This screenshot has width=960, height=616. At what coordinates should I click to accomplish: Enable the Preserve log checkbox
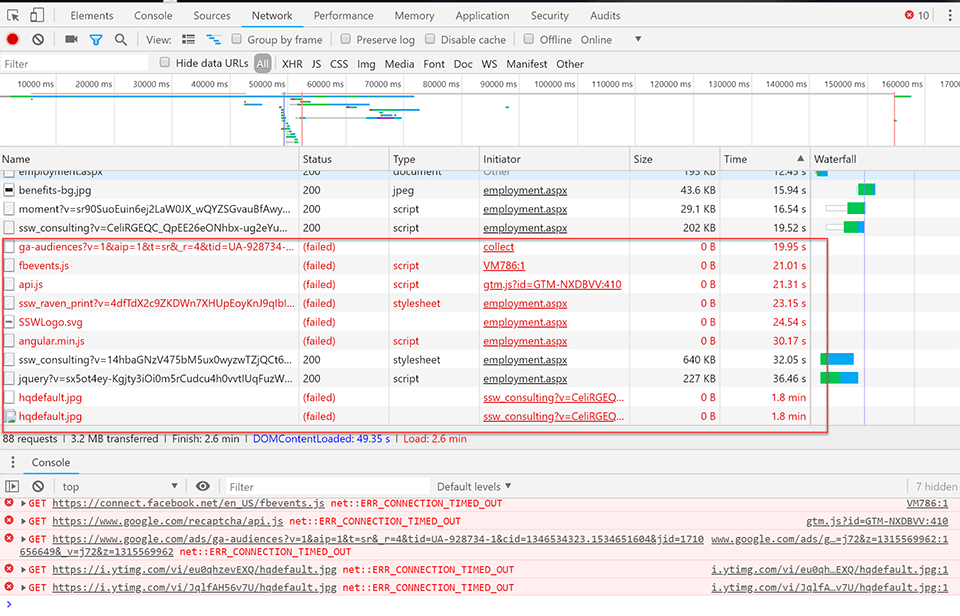[x=346, y=40]
